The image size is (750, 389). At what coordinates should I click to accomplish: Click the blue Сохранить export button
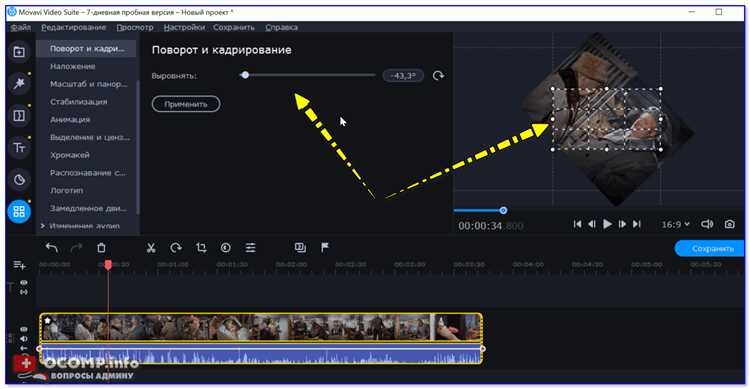coord(712,248)
